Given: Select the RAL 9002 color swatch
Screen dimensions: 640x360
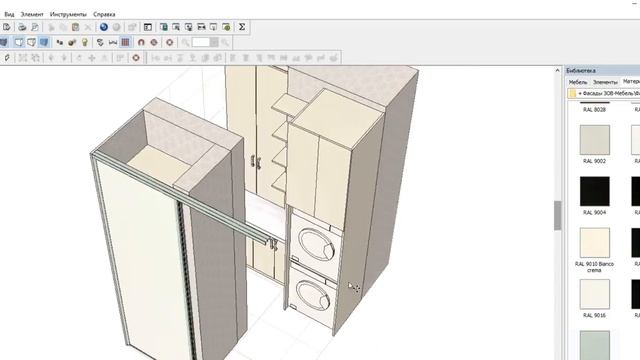Looking at the screenshot, I should 594,140.
